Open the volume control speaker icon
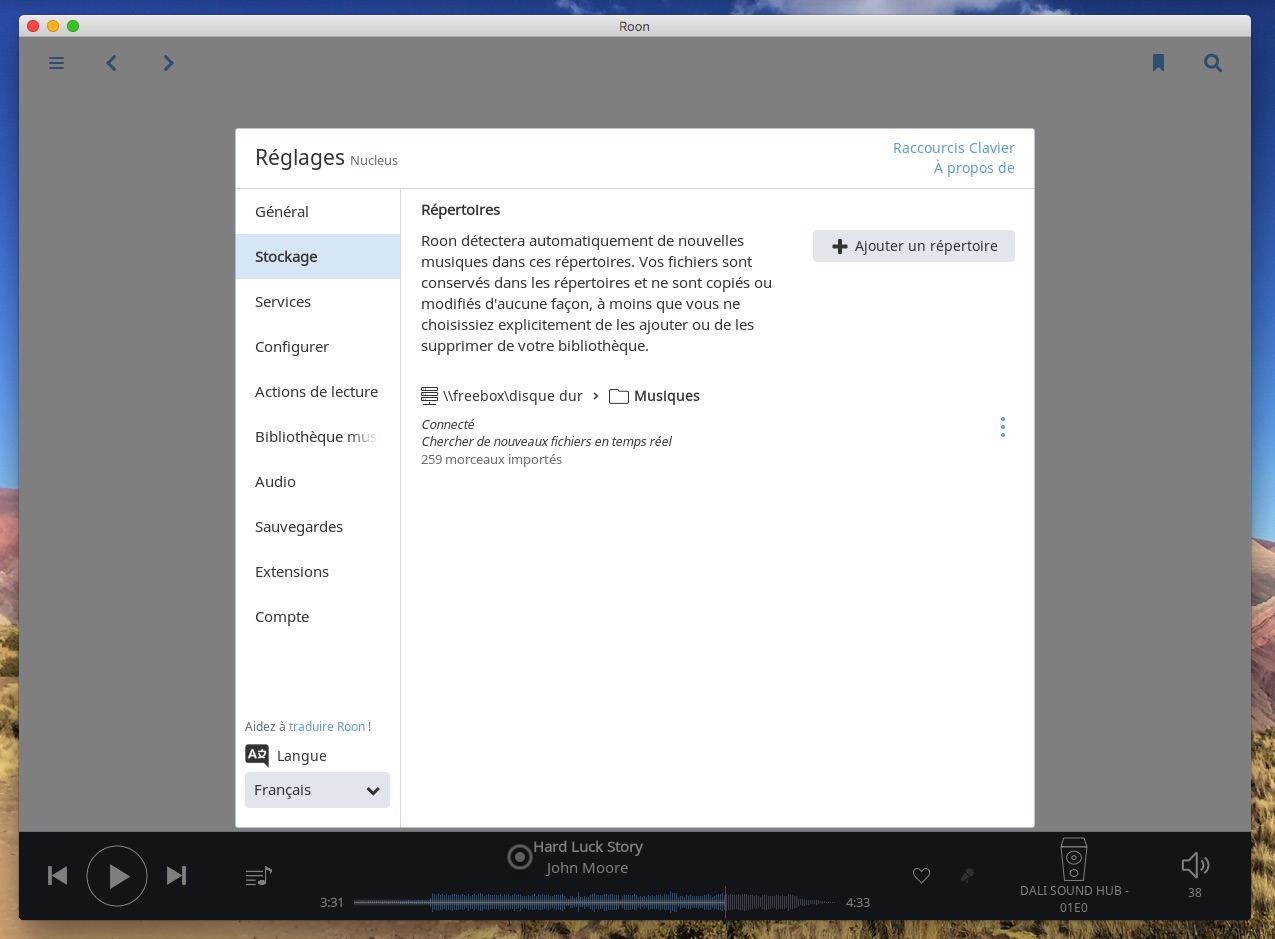The image size is (1275, 939). pos(1195,865)
